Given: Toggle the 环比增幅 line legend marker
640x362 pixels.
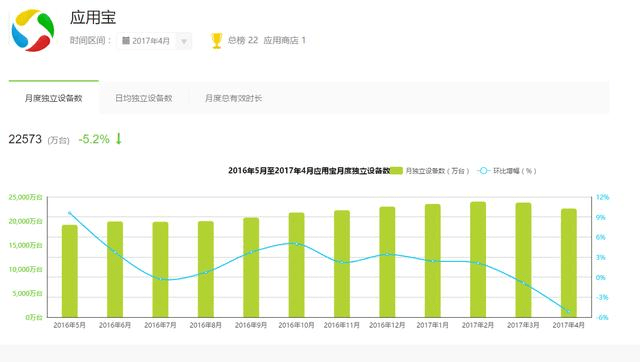Looking at the screenshot, I should 483,171.
